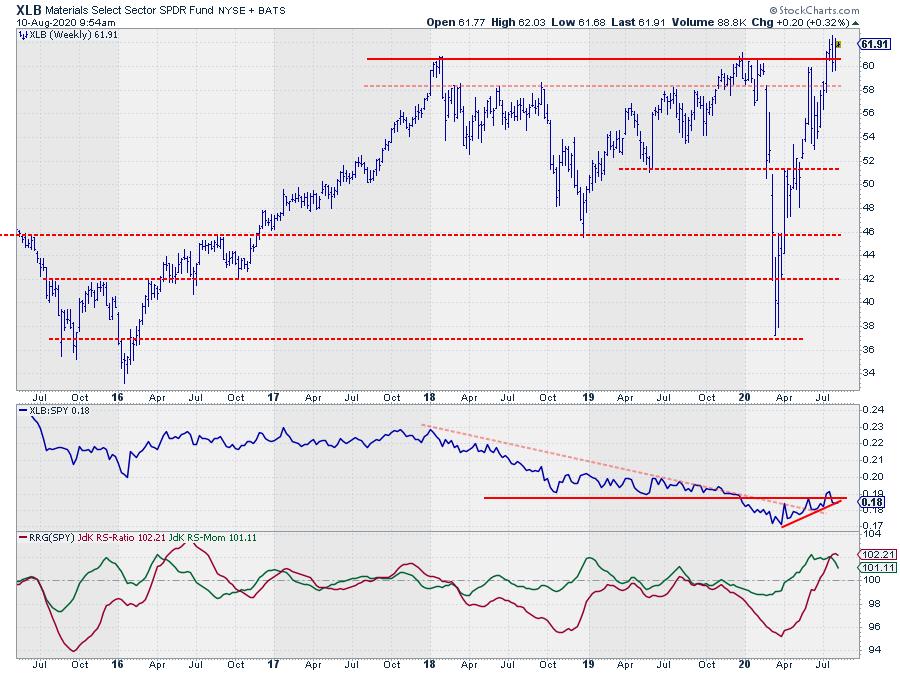Click the XLB:SPY relative strength legend icon
Viewport: 900px width, 673px height.
point(21,411)
